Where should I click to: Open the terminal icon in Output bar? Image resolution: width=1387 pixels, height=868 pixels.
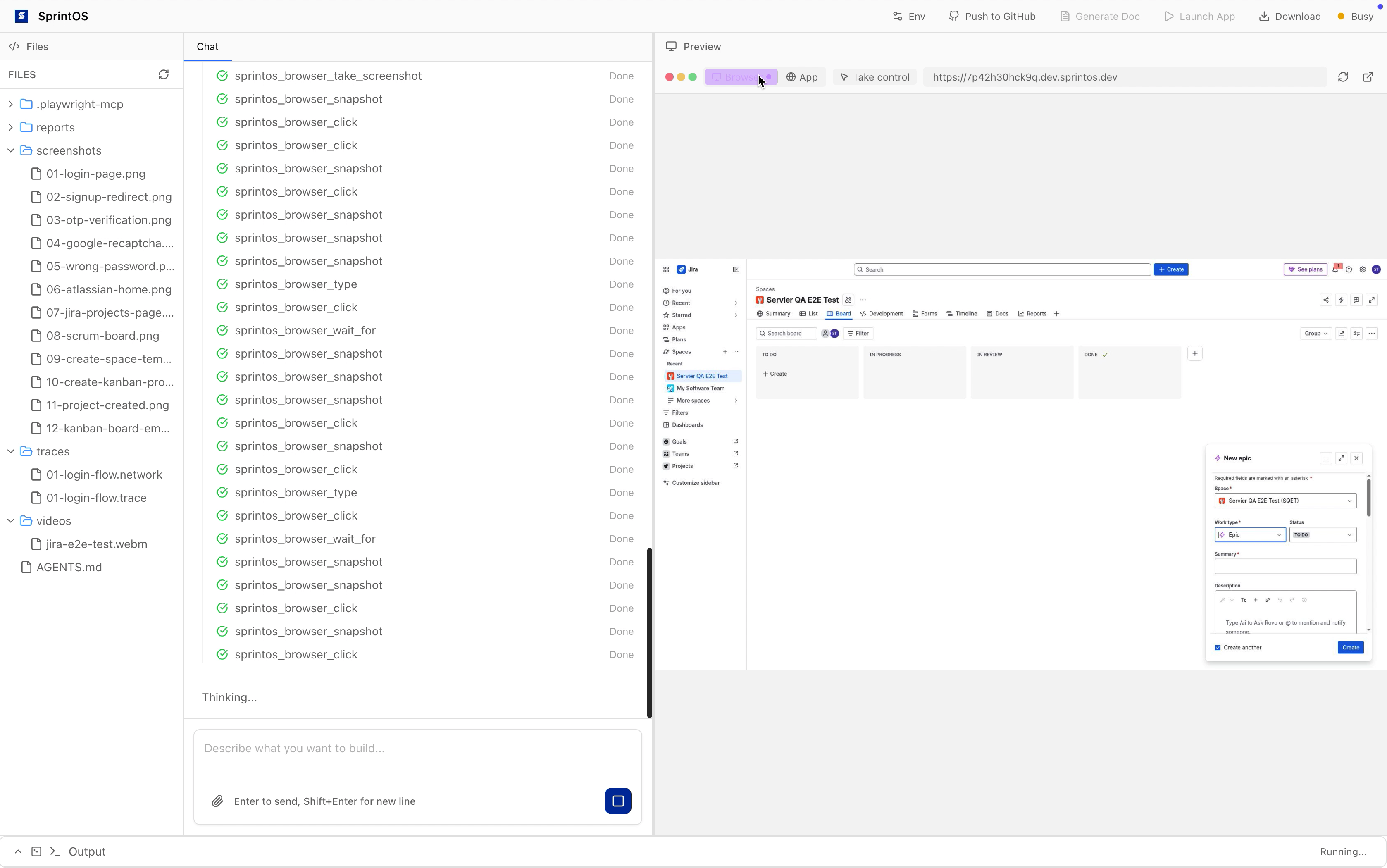click(x=36, y=851)
